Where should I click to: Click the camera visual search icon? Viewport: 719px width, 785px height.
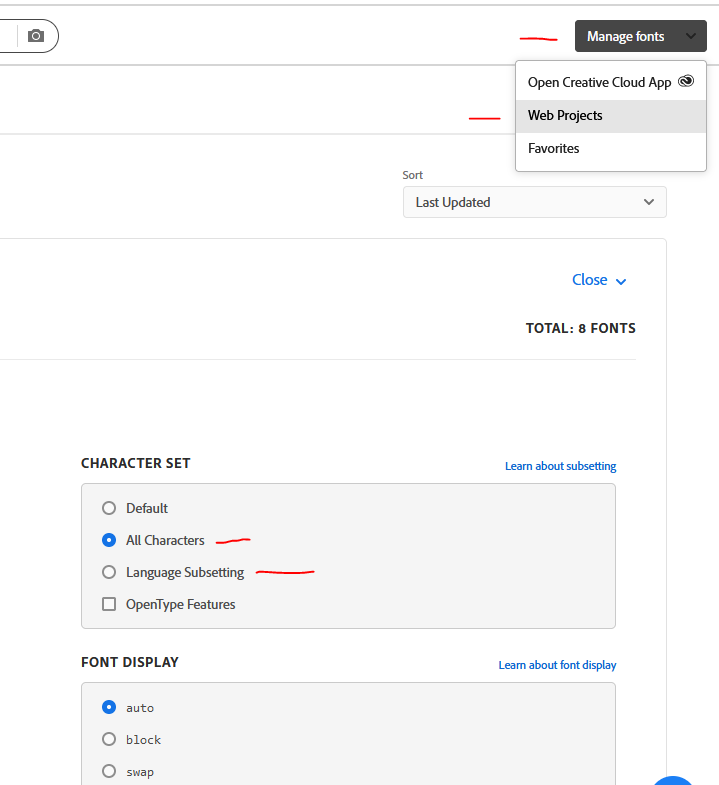[x=36, y=36]
